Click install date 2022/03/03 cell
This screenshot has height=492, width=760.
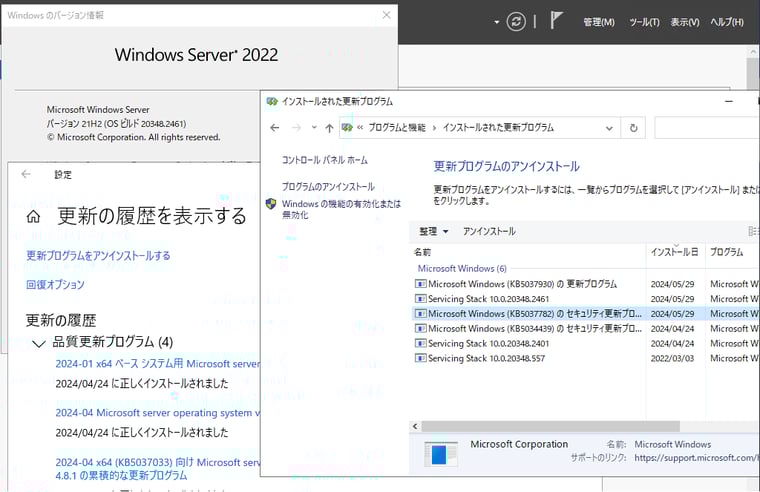point(672,359)
